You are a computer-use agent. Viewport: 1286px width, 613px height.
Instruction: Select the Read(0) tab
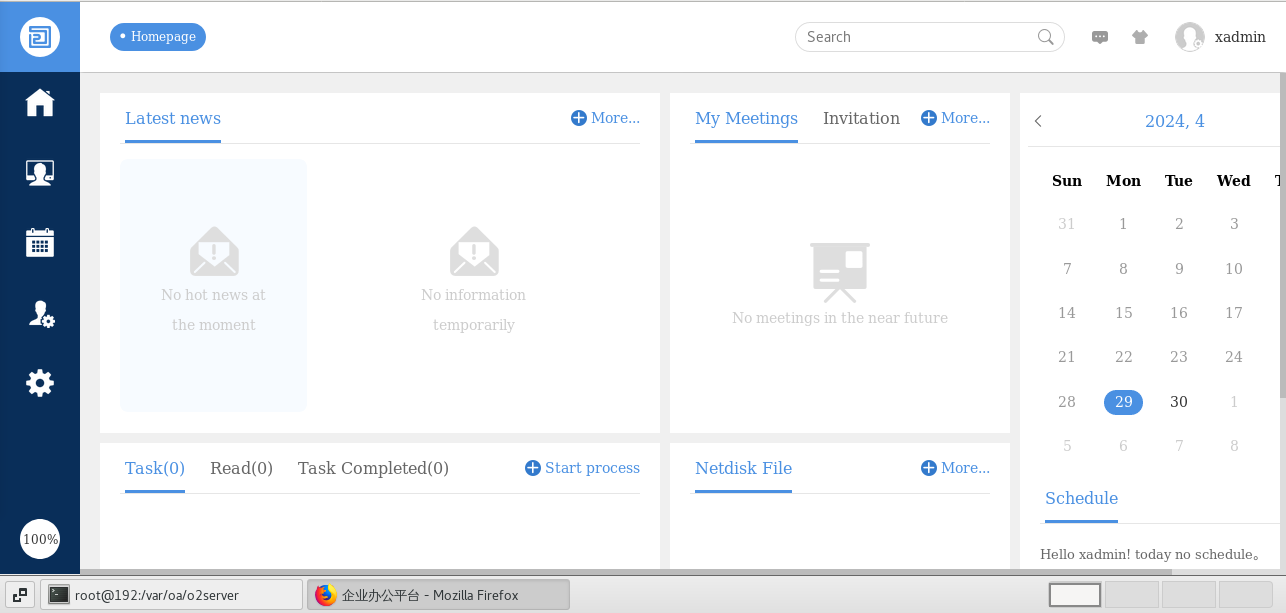point(241,468)
